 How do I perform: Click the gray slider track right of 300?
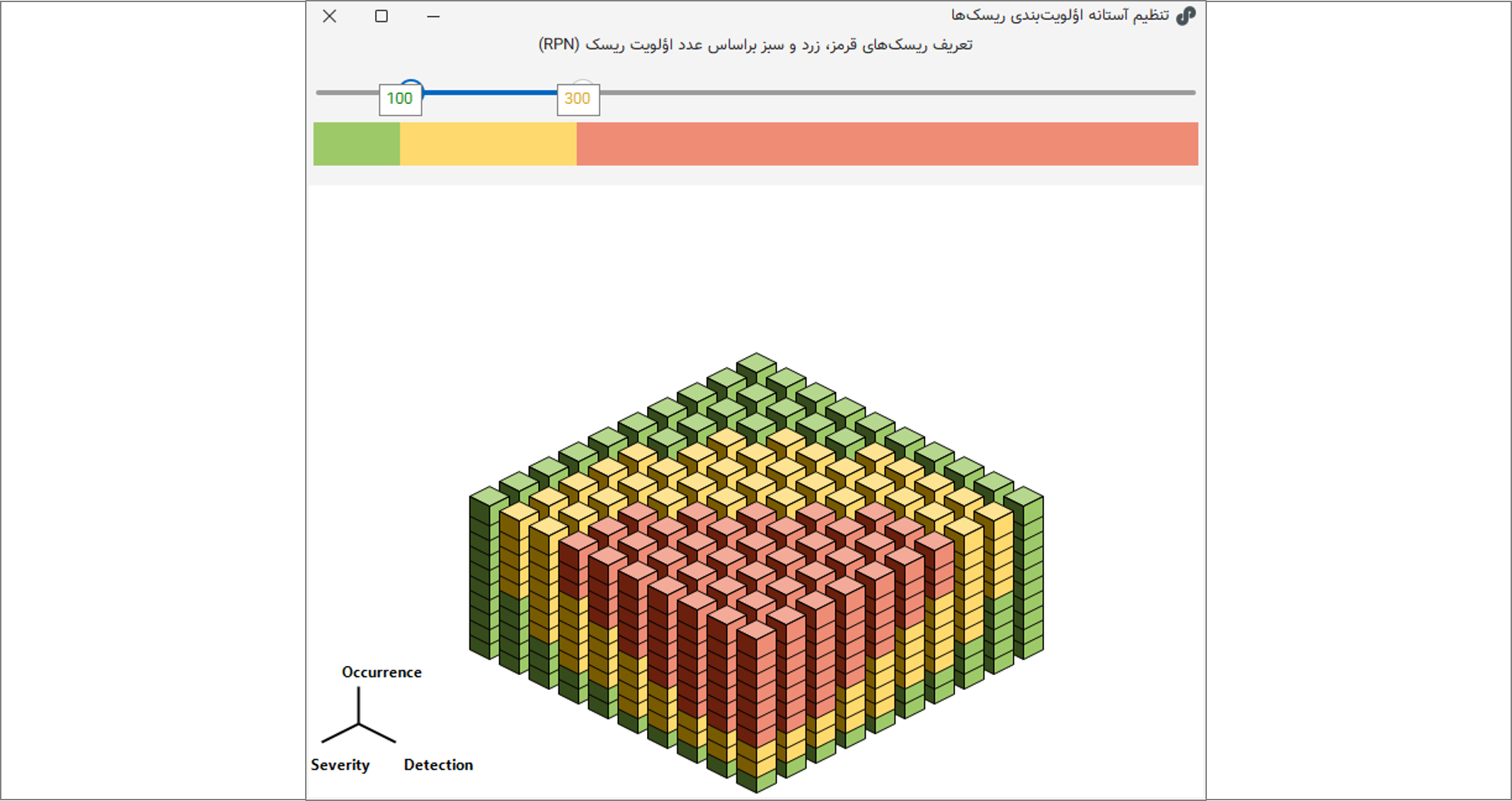coord(898,92)
